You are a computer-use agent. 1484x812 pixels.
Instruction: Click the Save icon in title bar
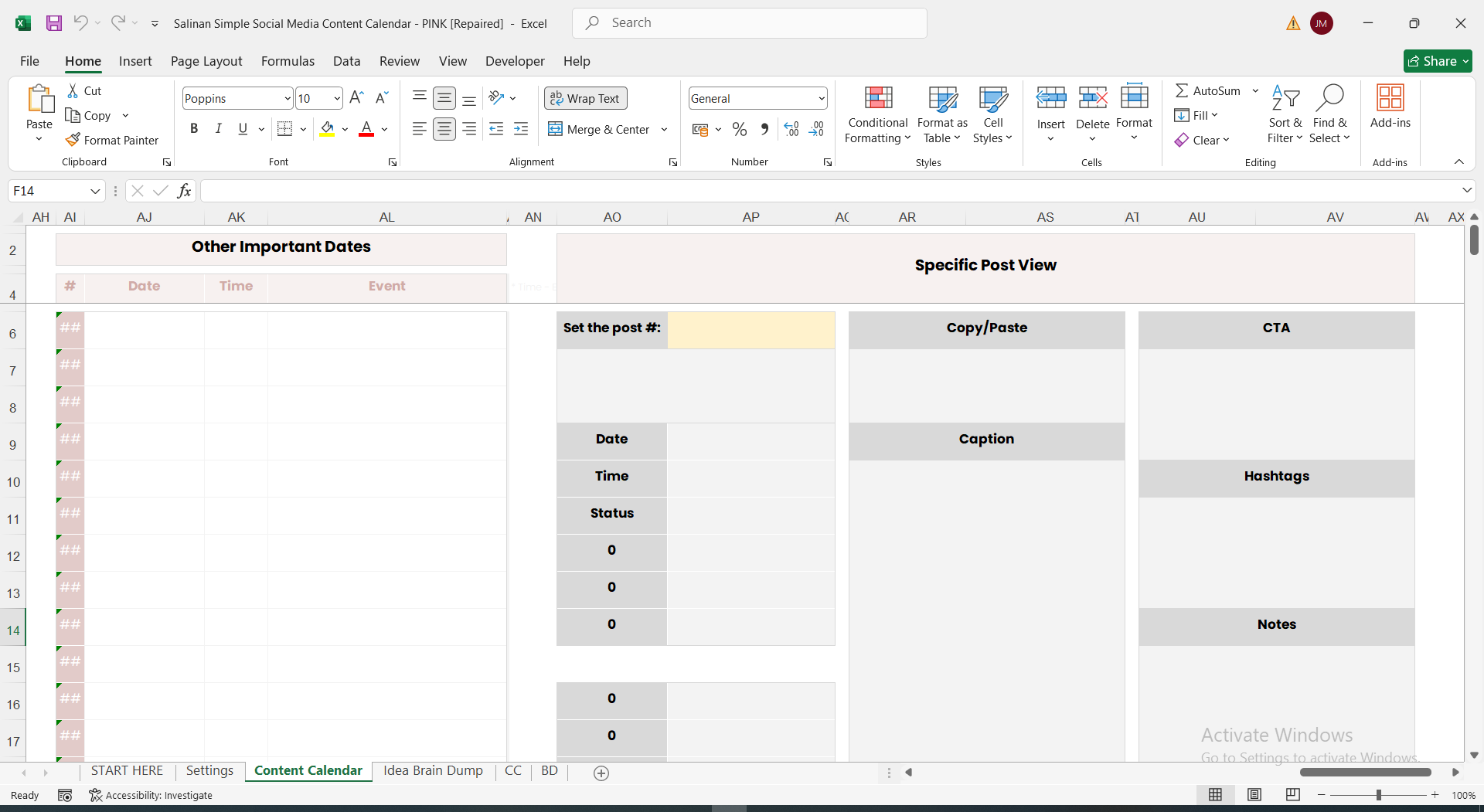54,23
